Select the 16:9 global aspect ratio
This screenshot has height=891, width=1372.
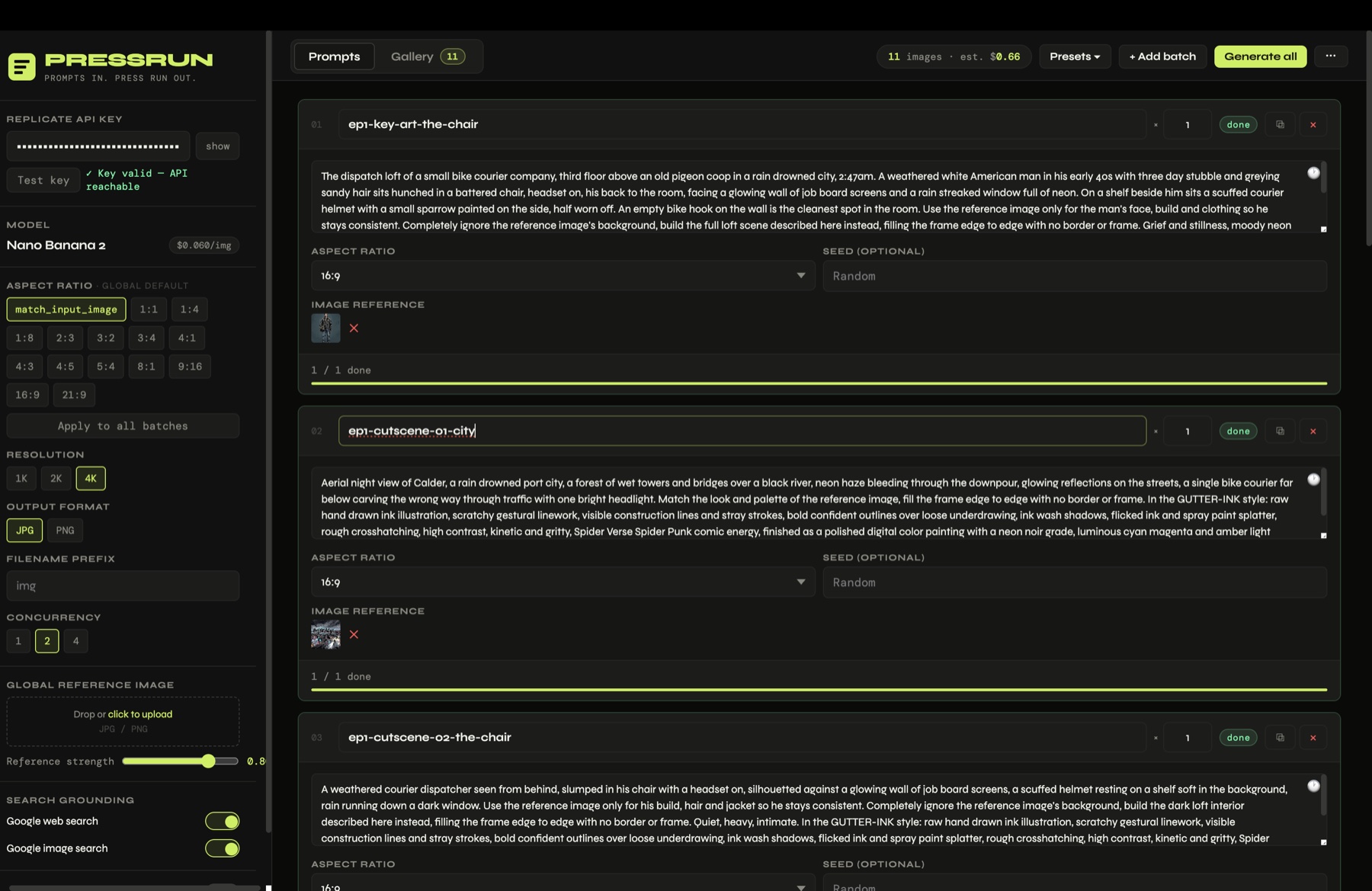[x=27, y=395]
